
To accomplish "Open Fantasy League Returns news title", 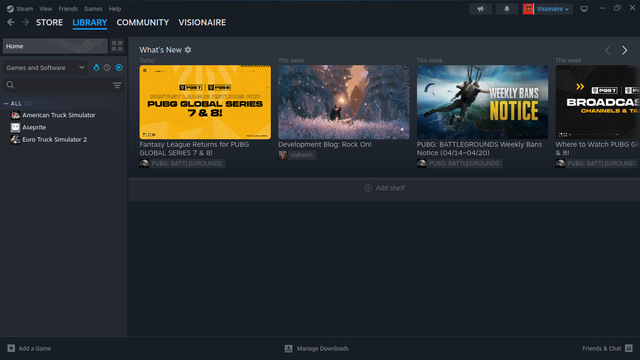I will click(x=194, y=149).
